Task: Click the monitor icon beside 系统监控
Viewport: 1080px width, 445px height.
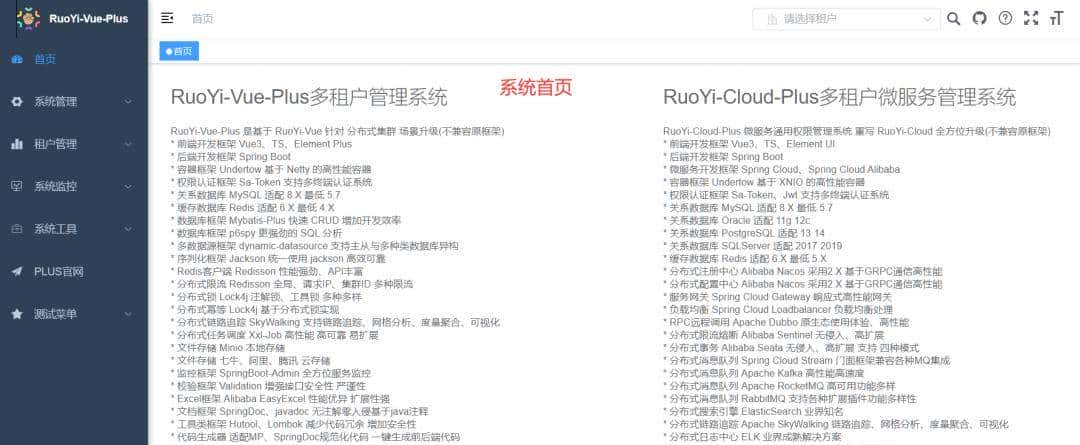Action: coord(17,187)
